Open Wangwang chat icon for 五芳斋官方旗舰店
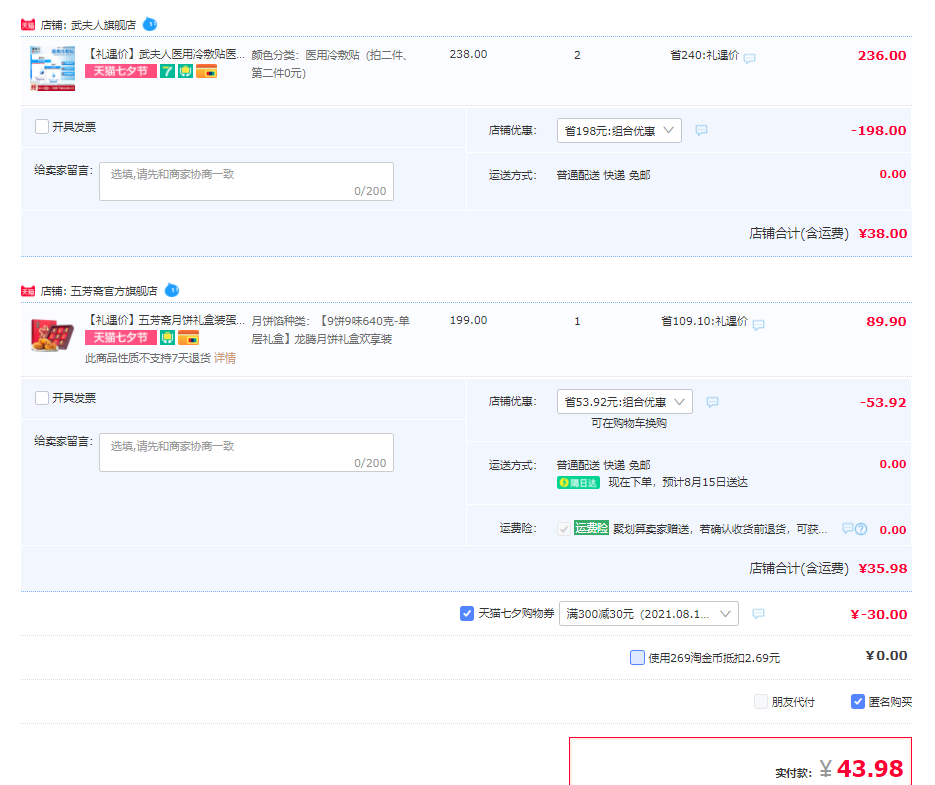 (x=172, y=290)
